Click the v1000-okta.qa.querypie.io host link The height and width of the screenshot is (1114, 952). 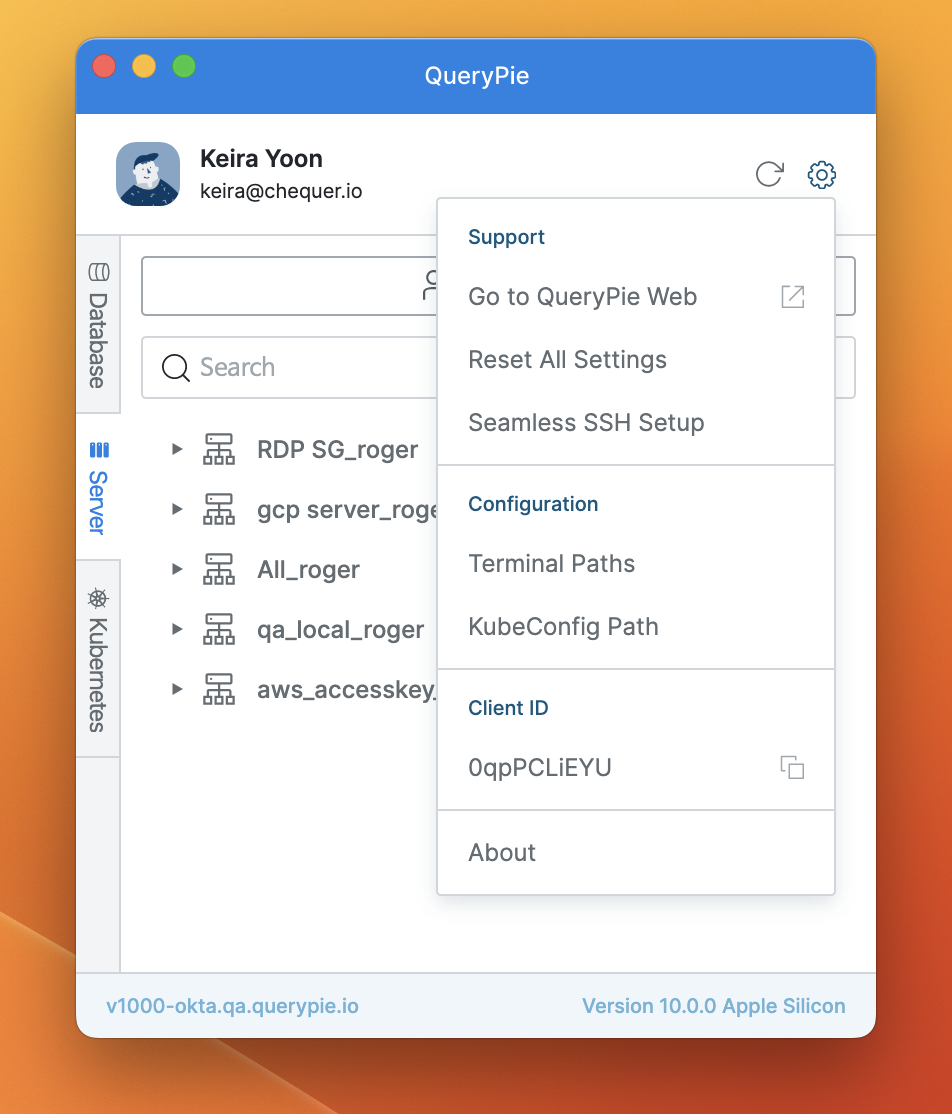point(232,1006)
